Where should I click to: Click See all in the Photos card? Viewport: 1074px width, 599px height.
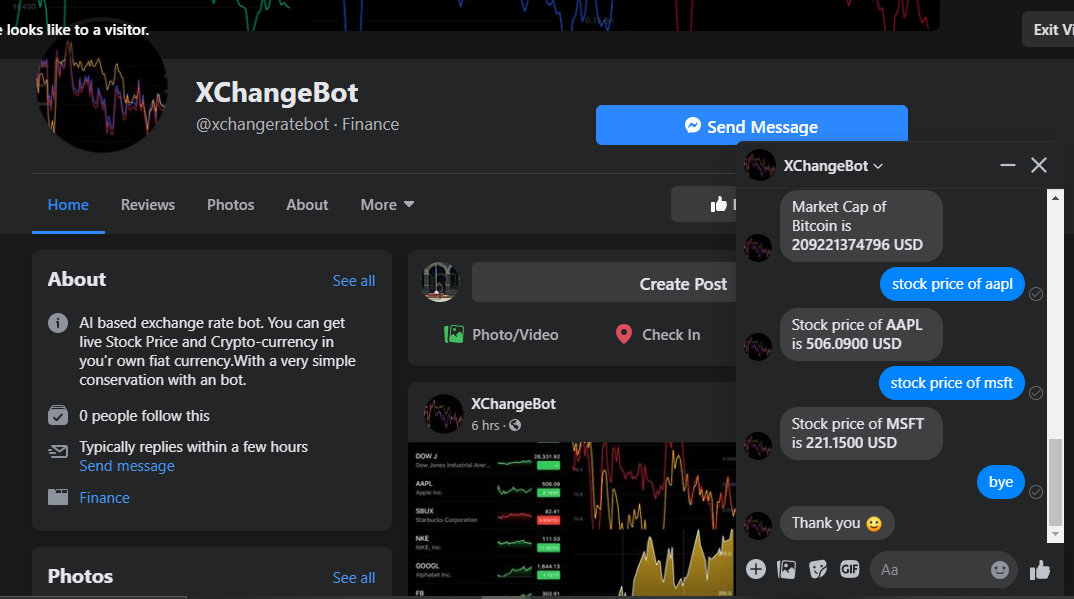[x=353, y=578]
